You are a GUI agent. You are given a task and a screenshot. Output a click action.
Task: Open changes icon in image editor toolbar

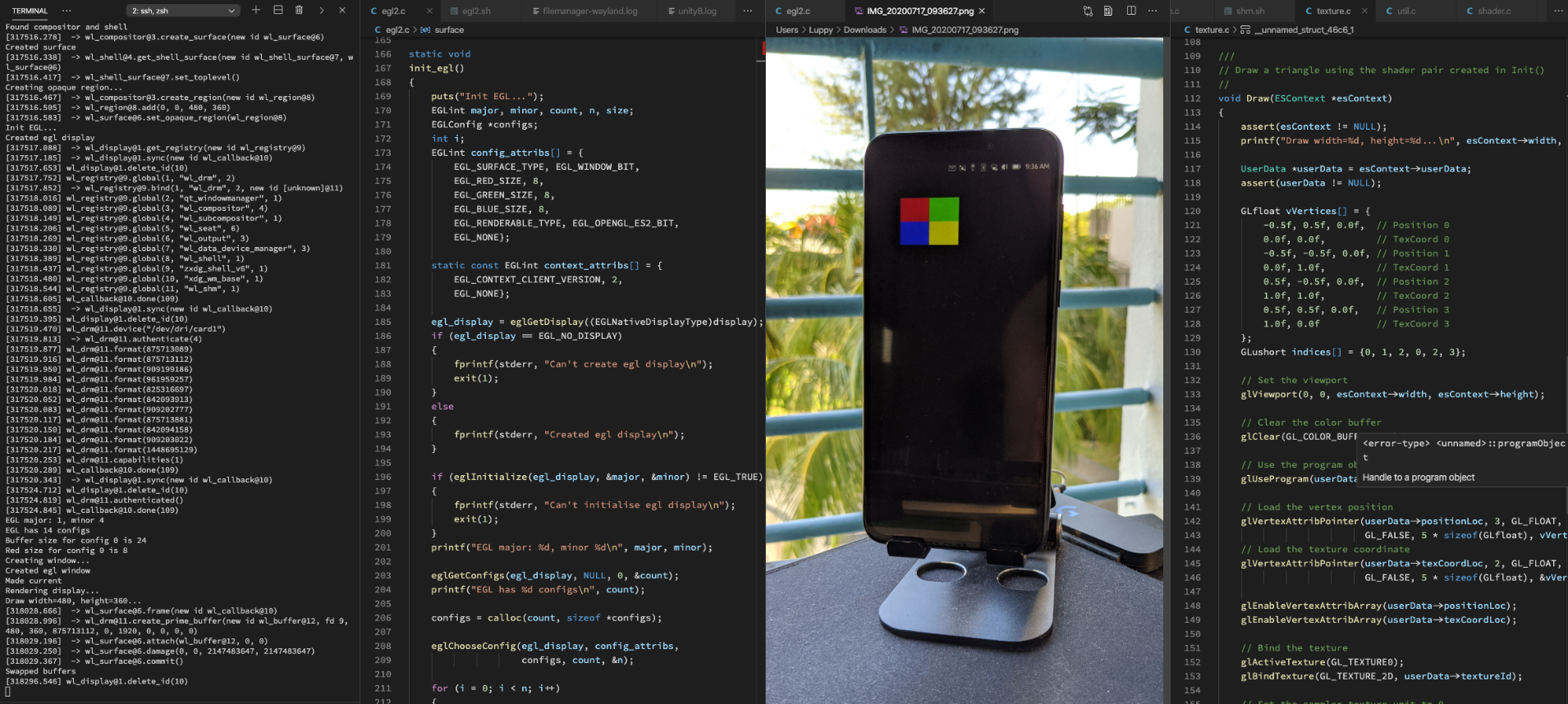point(1088,11)
